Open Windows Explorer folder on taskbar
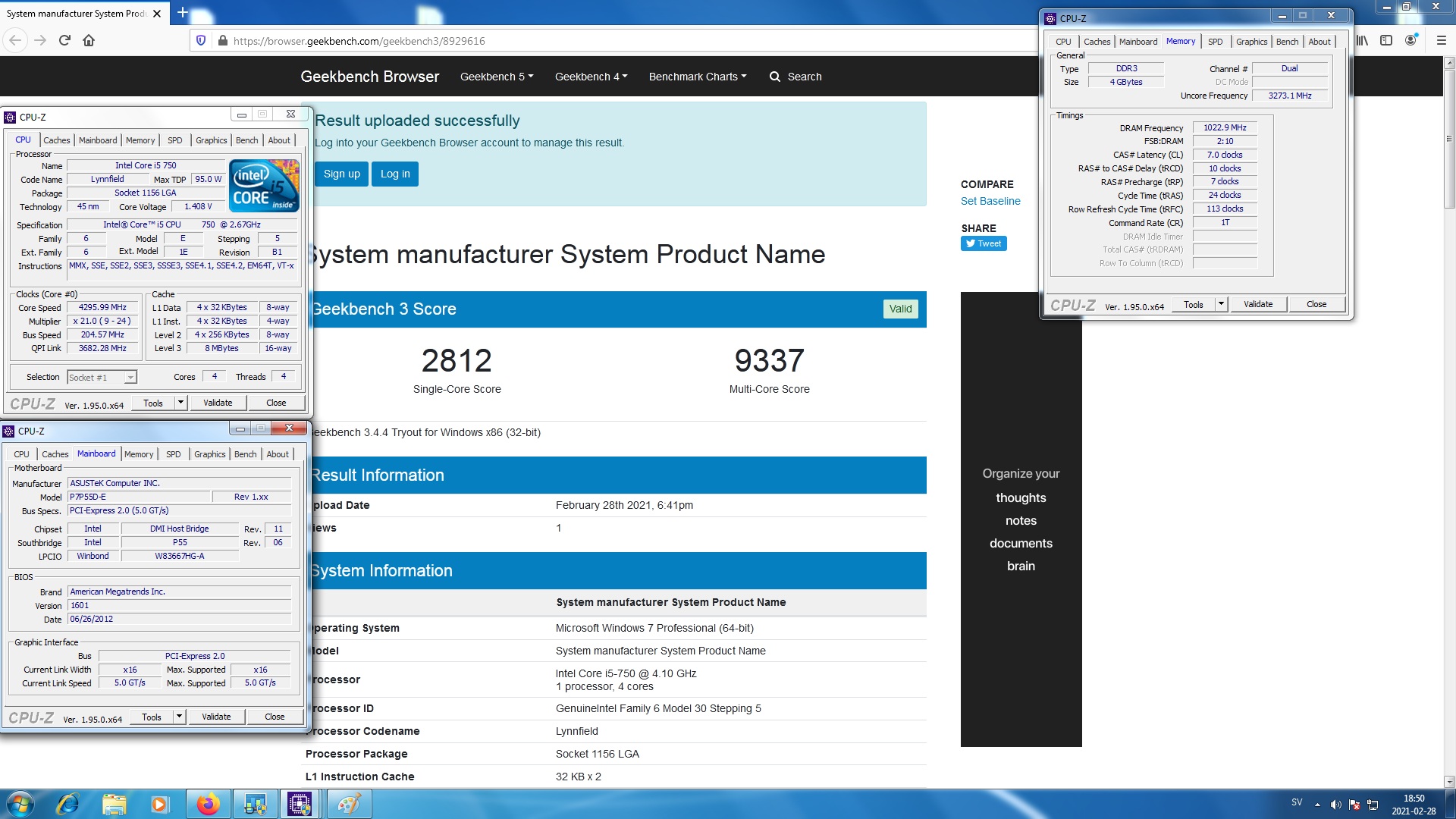1456x819 pixels. click(115, 804)
